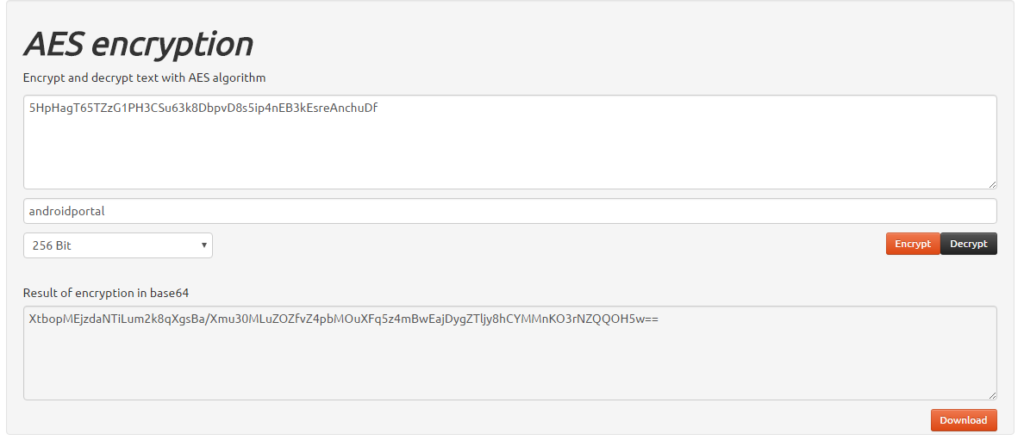Click the result textarea resize grip
The image size is (1024, 440).
(991, 395)
